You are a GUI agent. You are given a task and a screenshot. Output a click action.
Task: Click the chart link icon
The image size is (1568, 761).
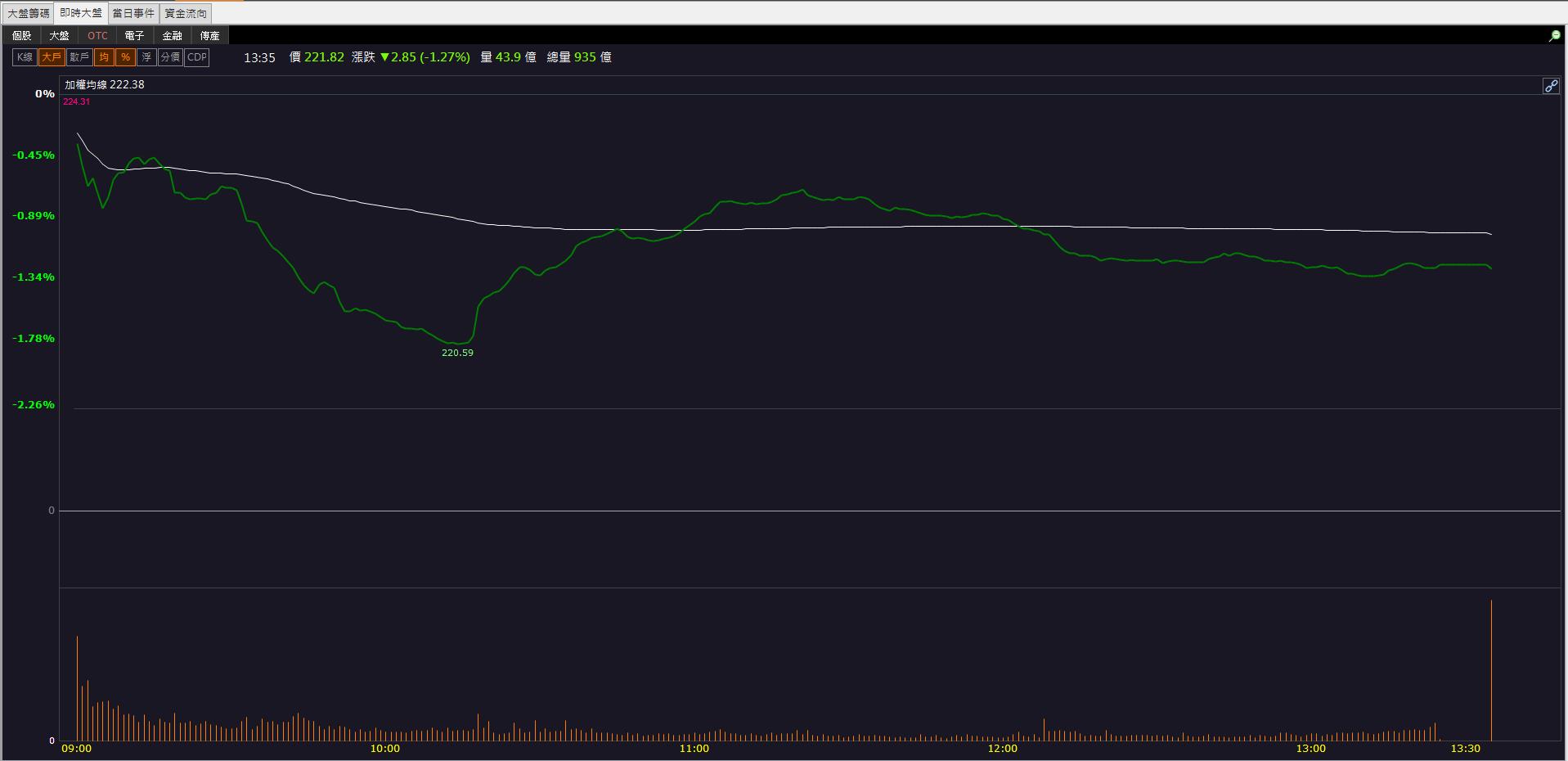pos(1551,86)
